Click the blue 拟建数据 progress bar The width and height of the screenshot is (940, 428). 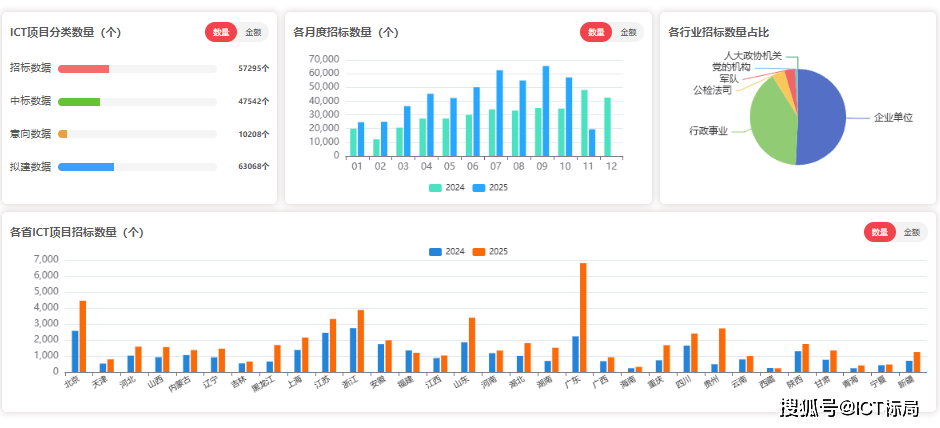pos(86,167)
